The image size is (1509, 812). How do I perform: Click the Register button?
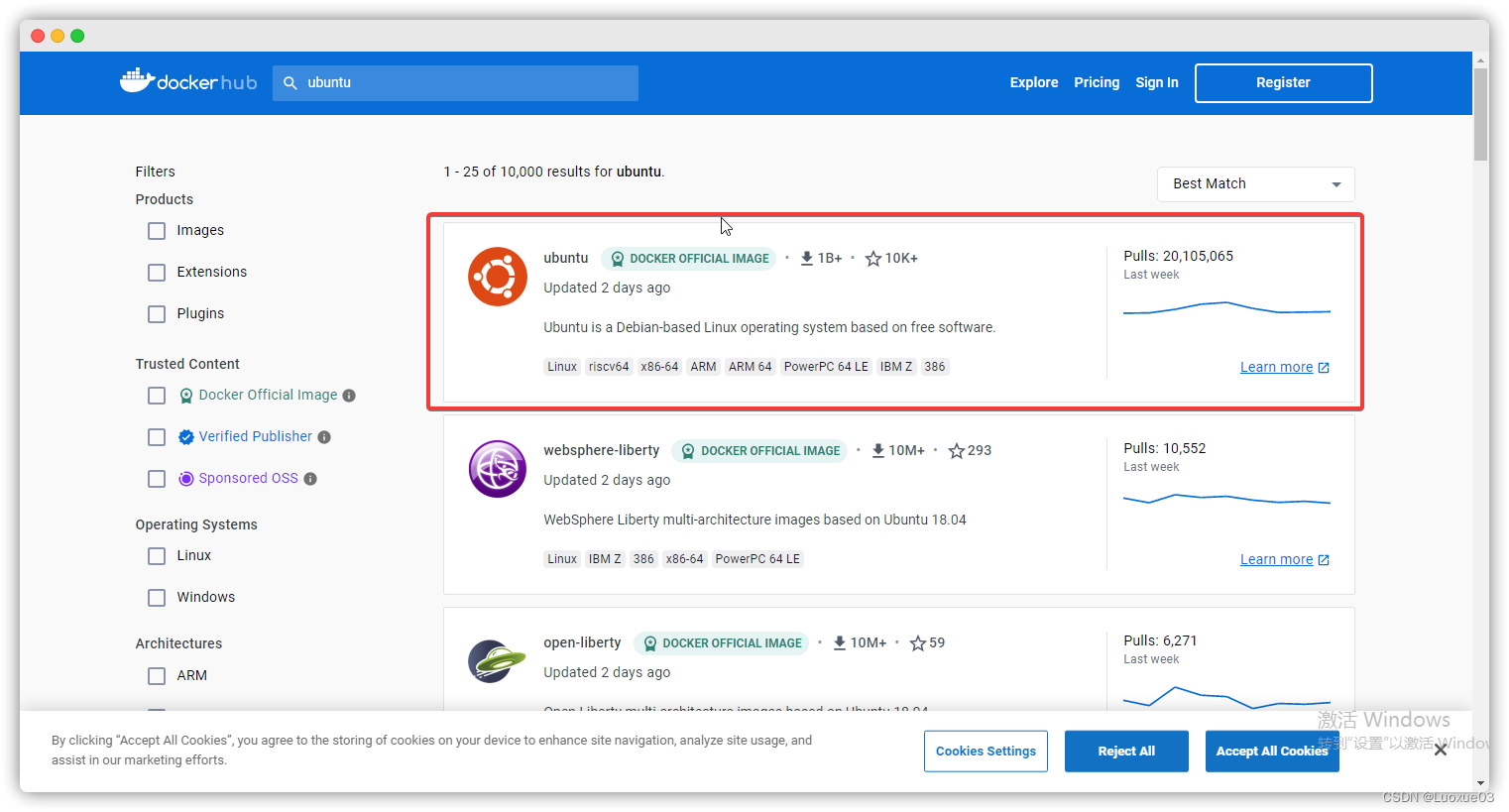point(1283,83)
